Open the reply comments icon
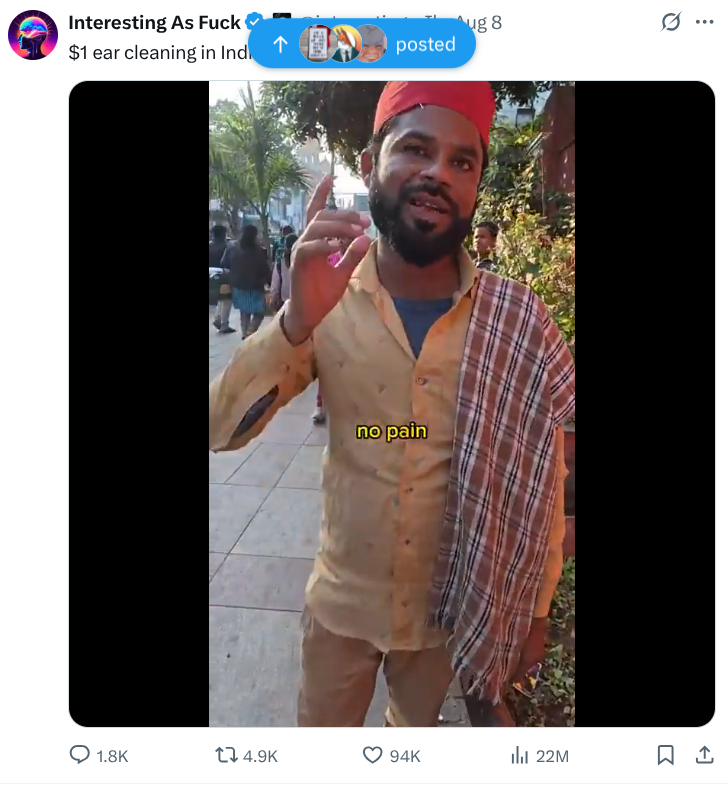 (x=79, y=755)
